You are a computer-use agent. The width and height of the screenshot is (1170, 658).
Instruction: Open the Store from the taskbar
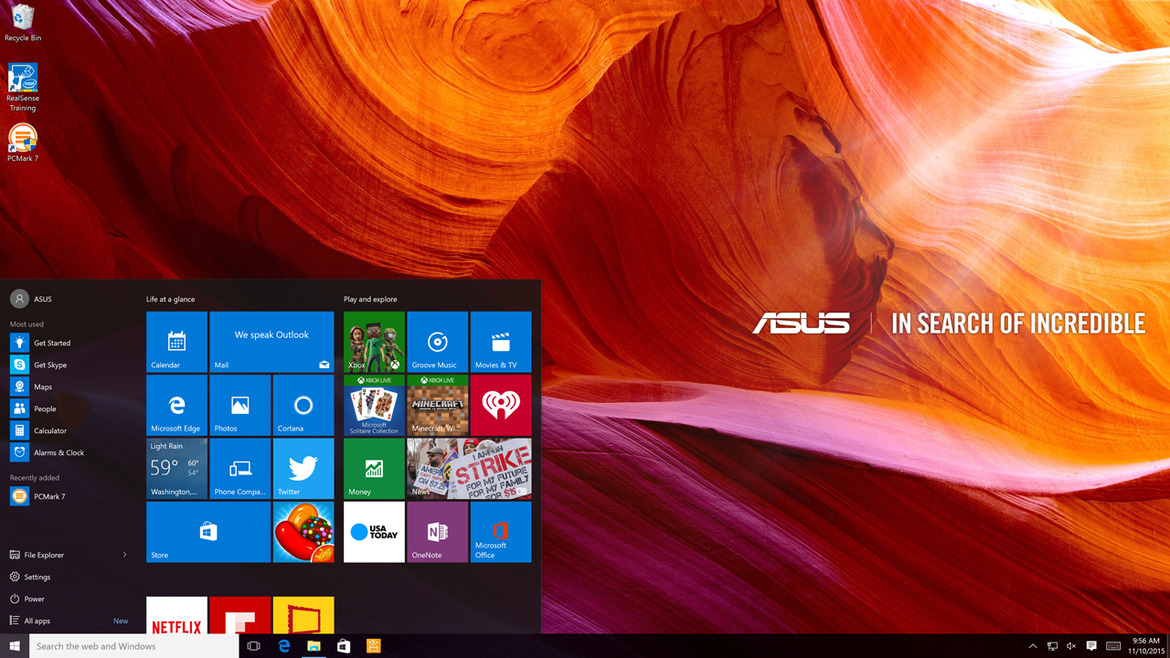click(x=343, y=646)
